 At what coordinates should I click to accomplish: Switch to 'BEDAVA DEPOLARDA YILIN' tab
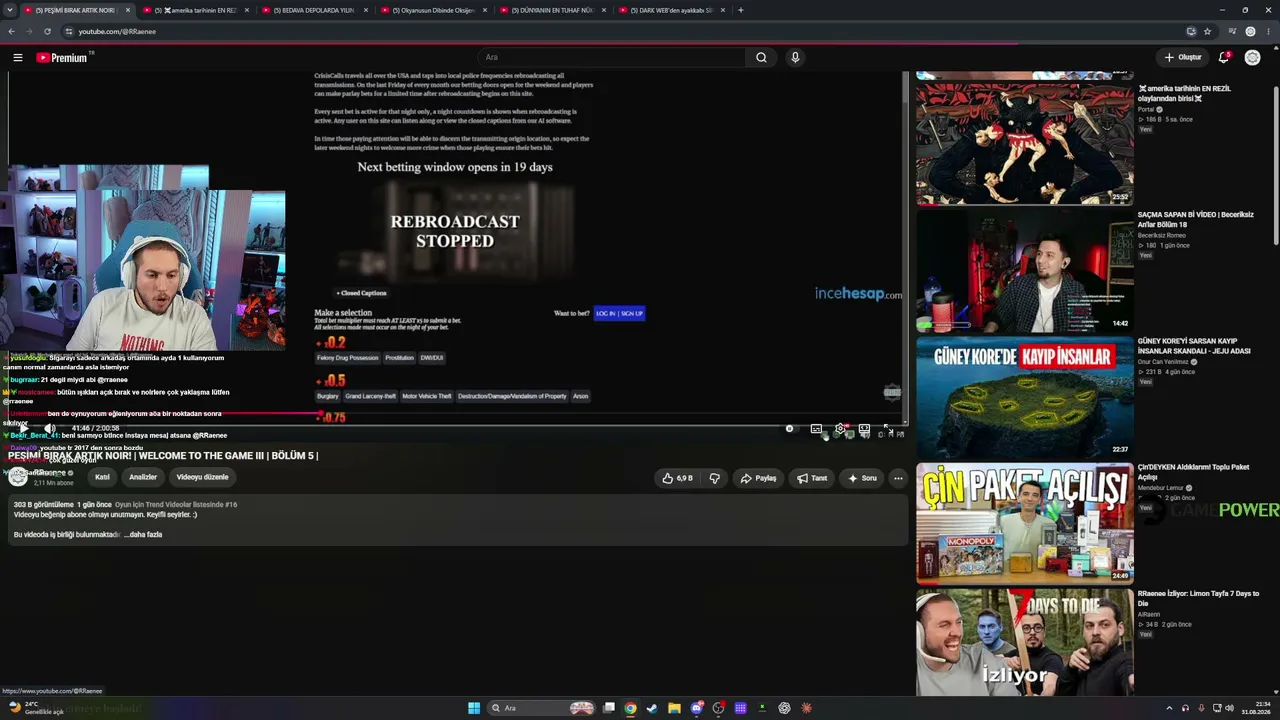(x=314, y=10)
